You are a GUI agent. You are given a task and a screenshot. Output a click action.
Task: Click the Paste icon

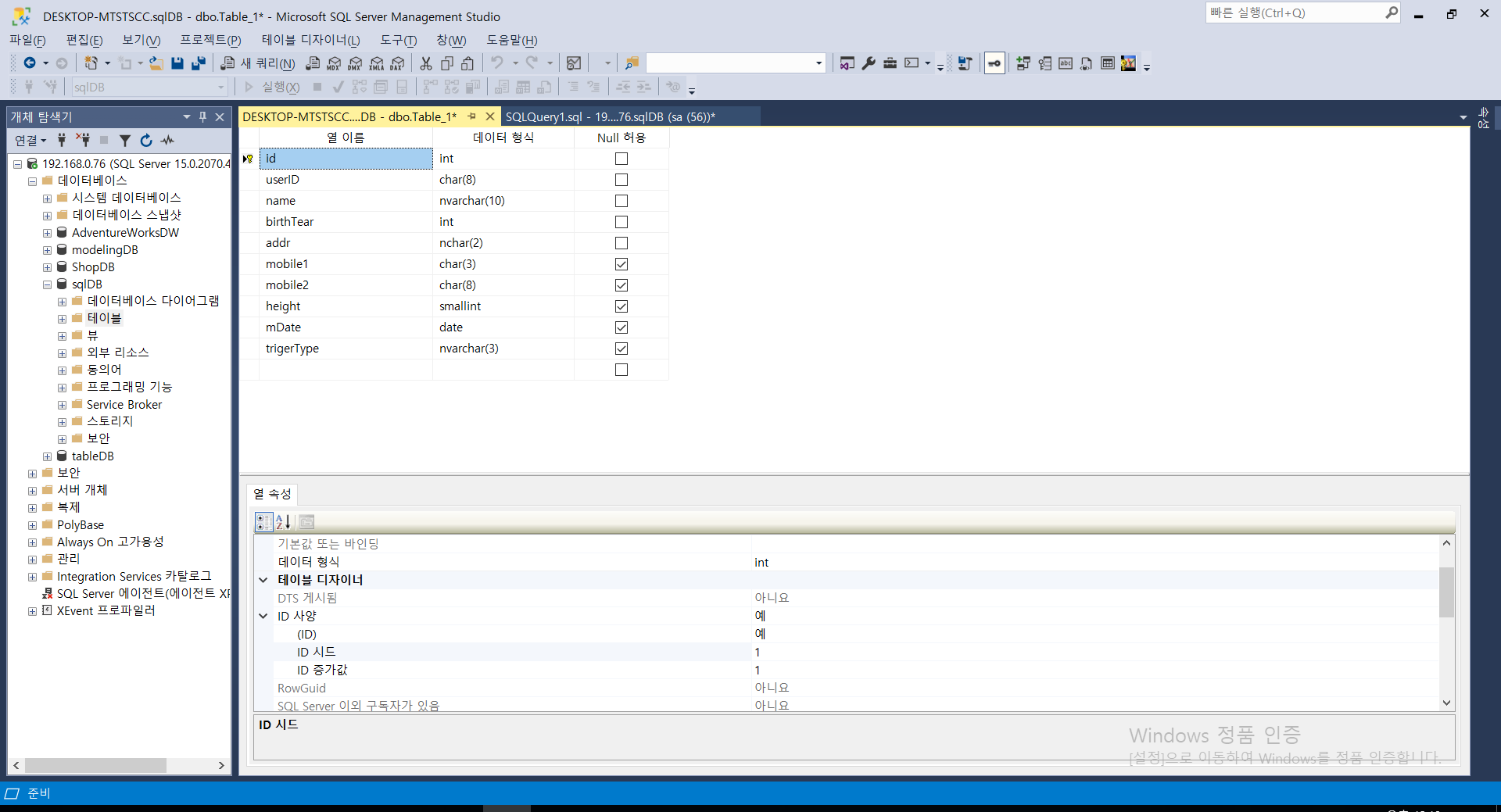click(467, 63)
